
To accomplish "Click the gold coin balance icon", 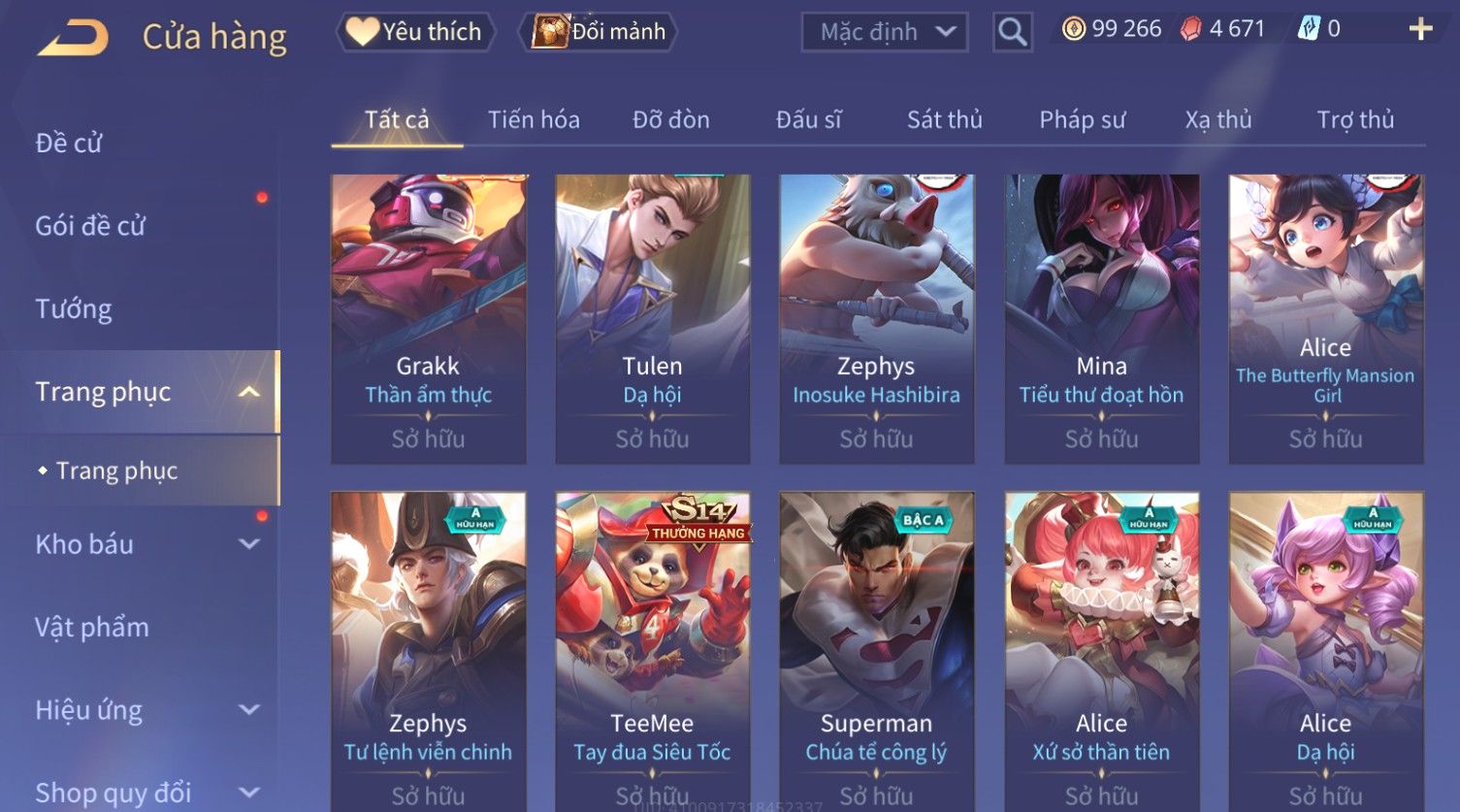I will (x=1073, y=29).
